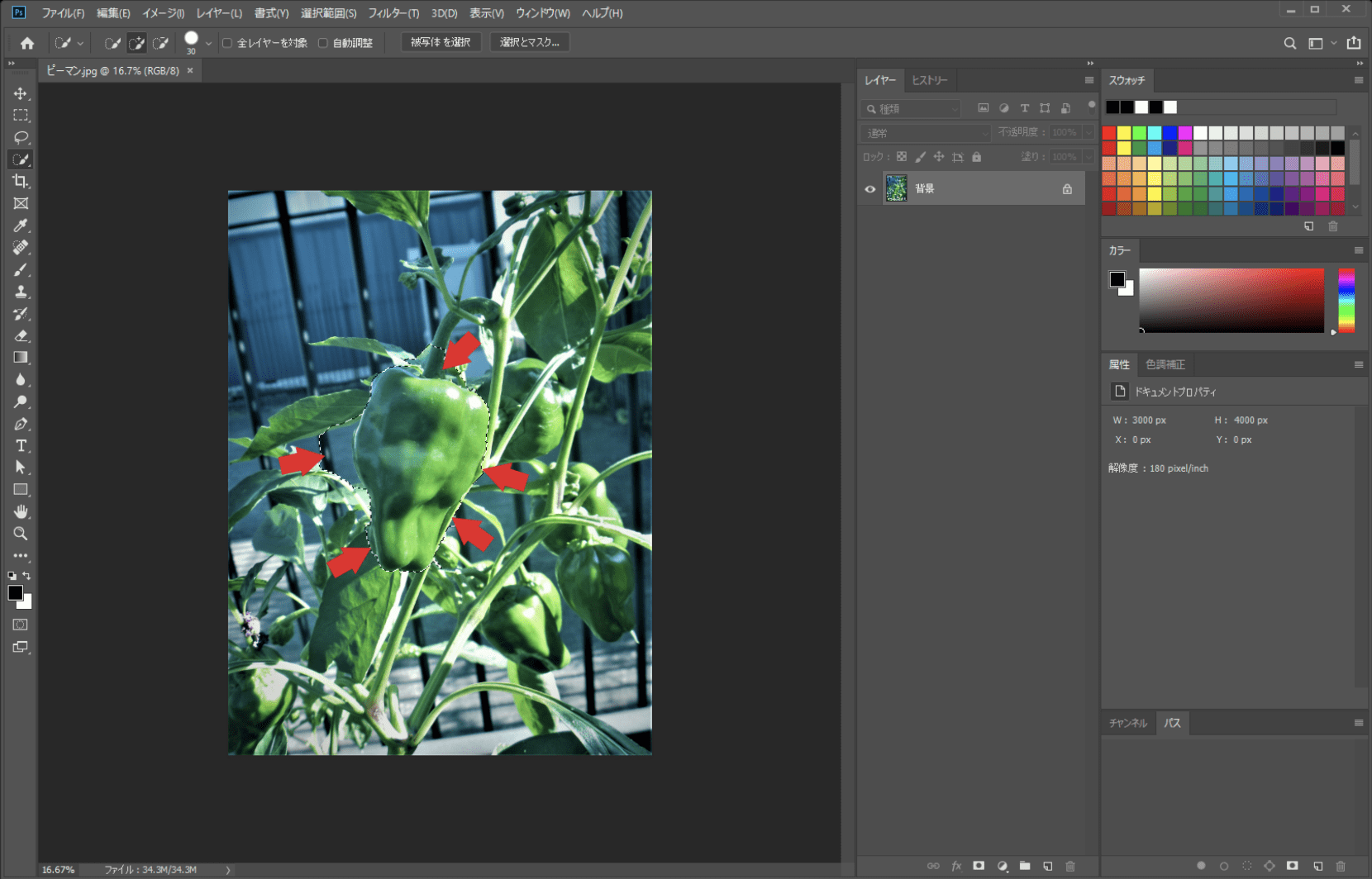1372x879 pixels.
Task: Select the Zoom tool in toolbar
Action: coord(21,534)
